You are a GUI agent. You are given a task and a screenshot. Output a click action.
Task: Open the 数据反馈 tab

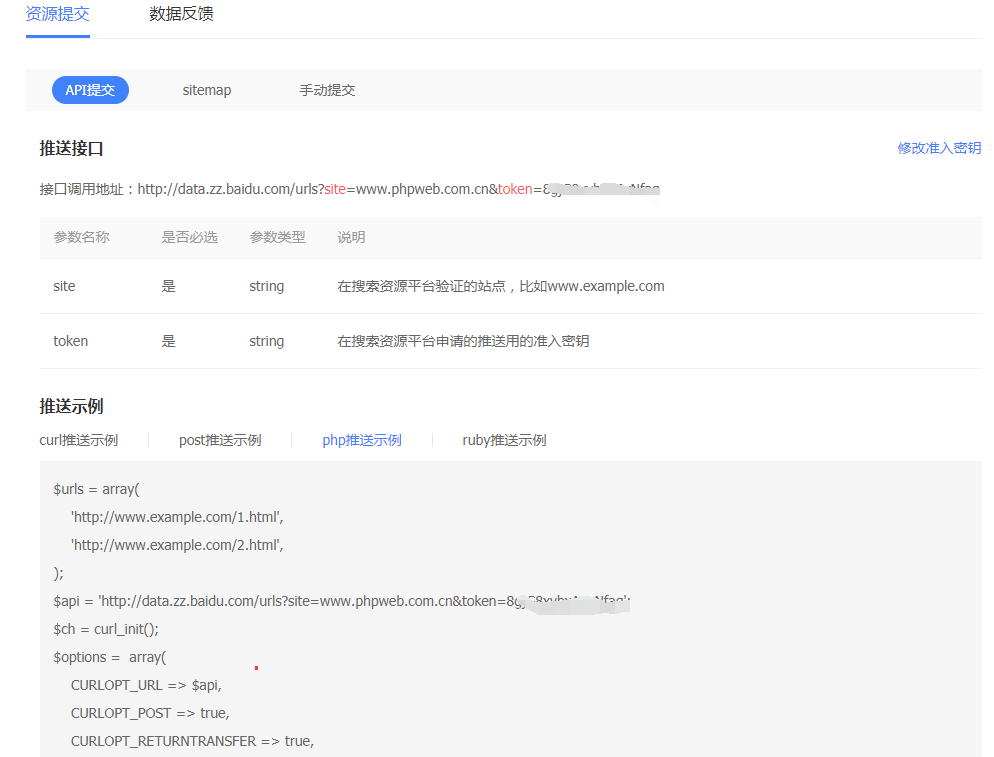coord(181,15)
